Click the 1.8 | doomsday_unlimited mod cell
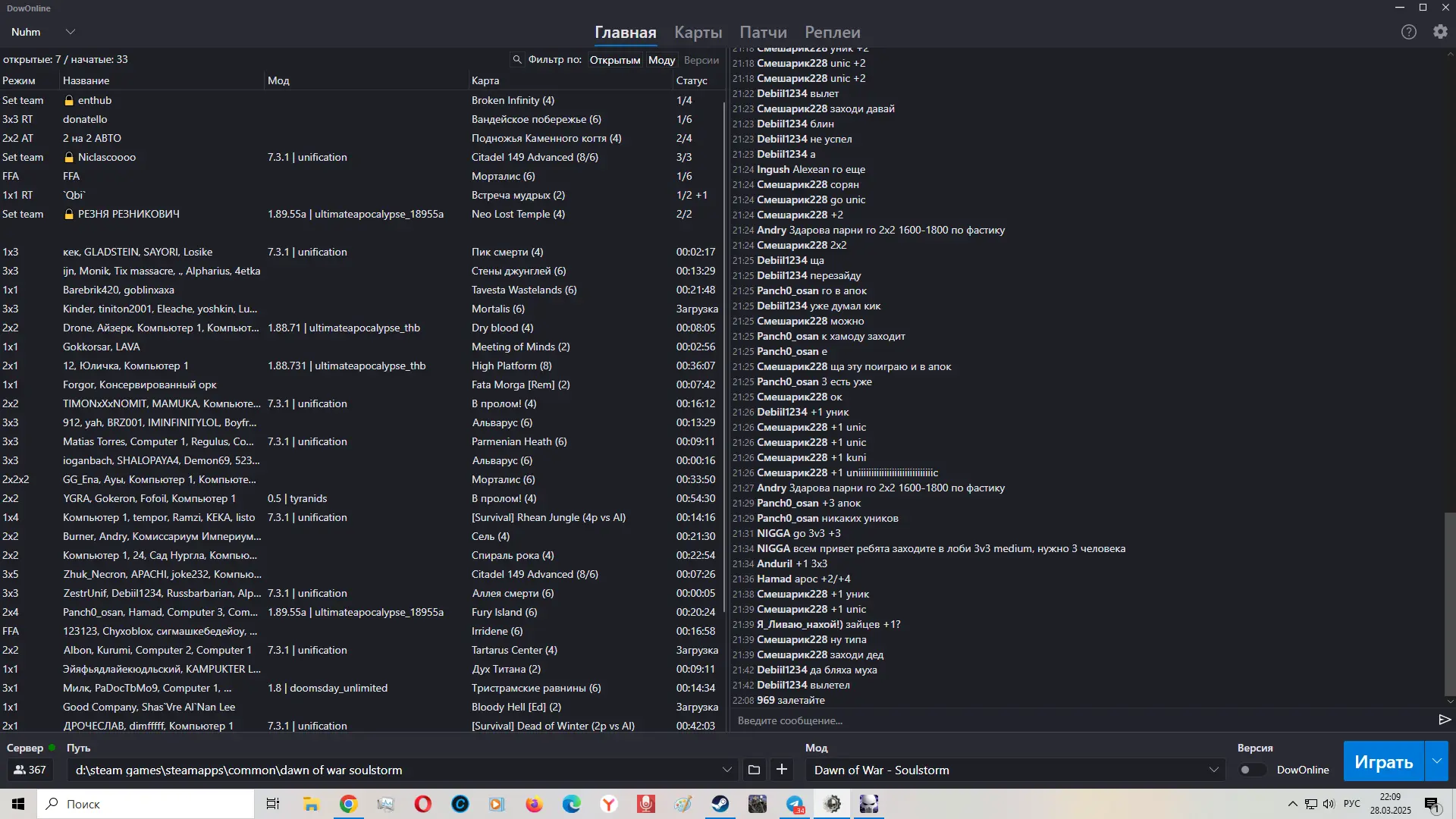 click(328, 688)
